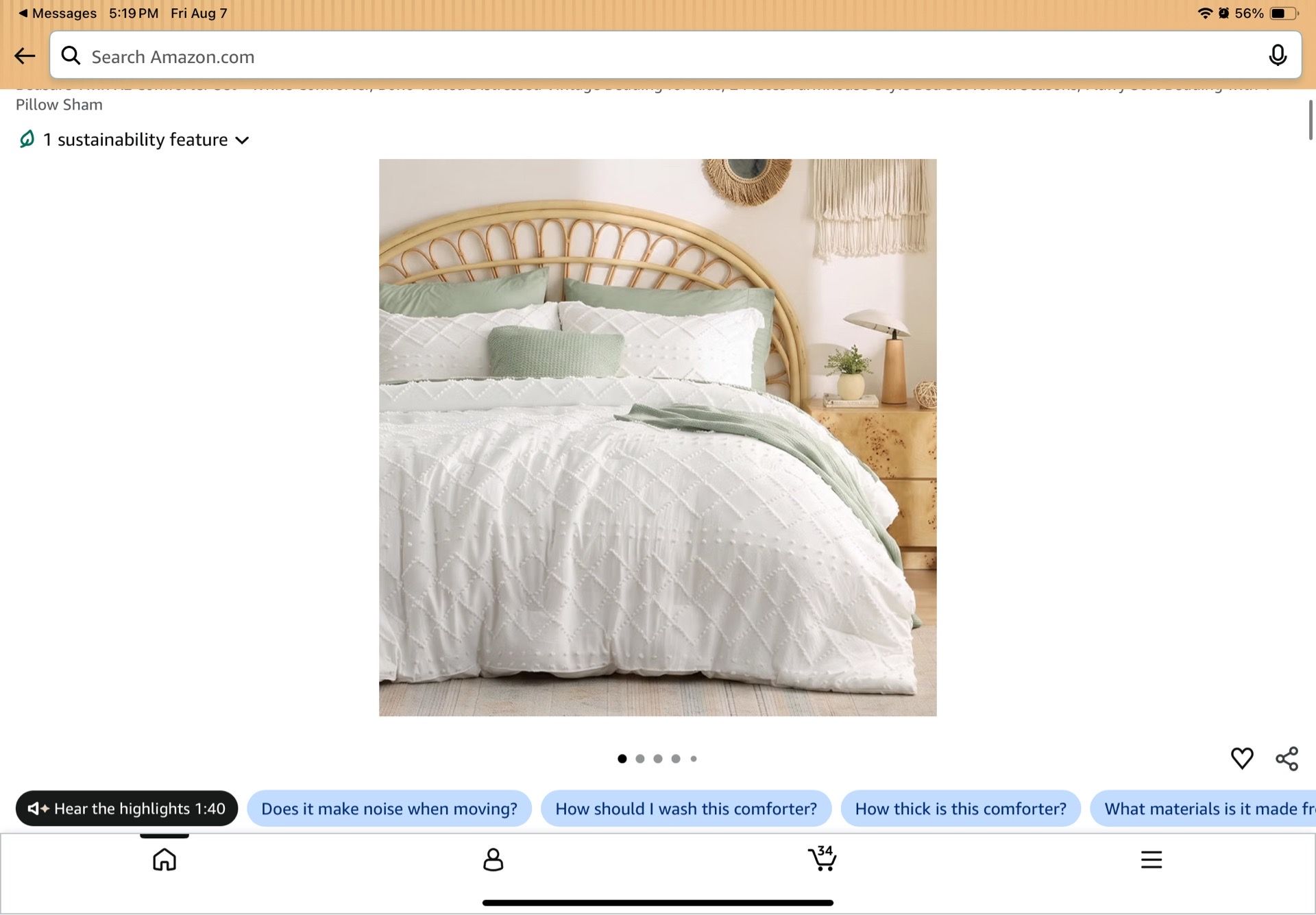
Task: Click the page scrollbar on right edge
Action: [x=1311, y=120]
